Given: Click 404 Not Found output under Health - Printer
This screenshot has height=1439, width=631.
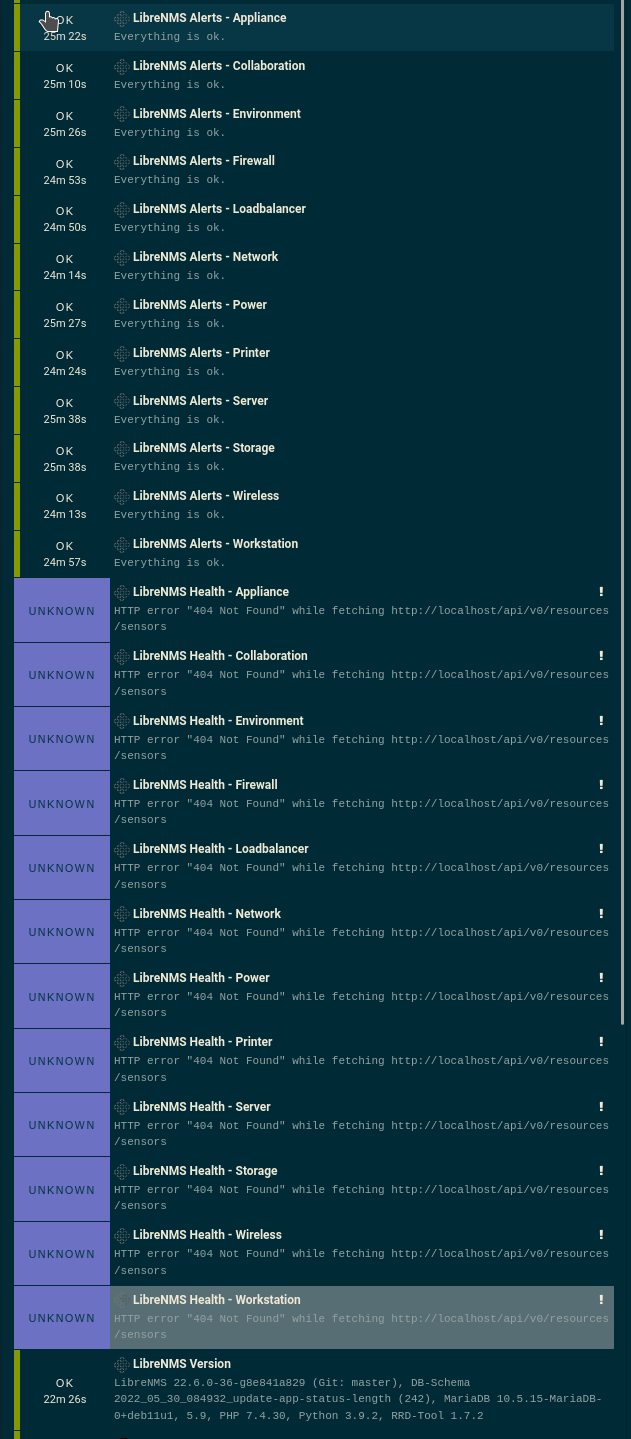Looking at the screenshot, I should tap(361, 1069).
